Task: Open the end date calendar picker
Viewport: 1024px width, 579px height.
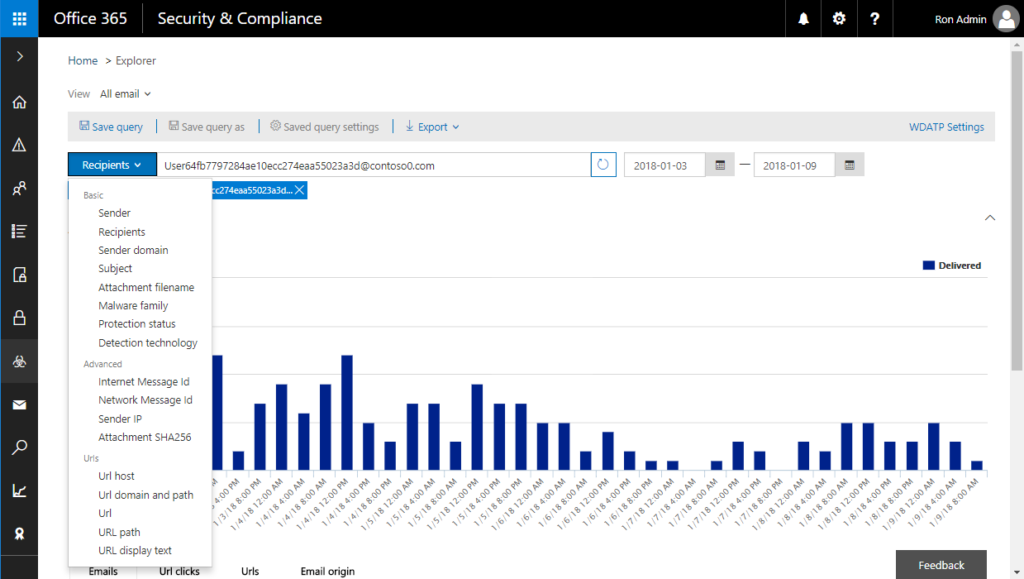Action: (x=849, y=164)
